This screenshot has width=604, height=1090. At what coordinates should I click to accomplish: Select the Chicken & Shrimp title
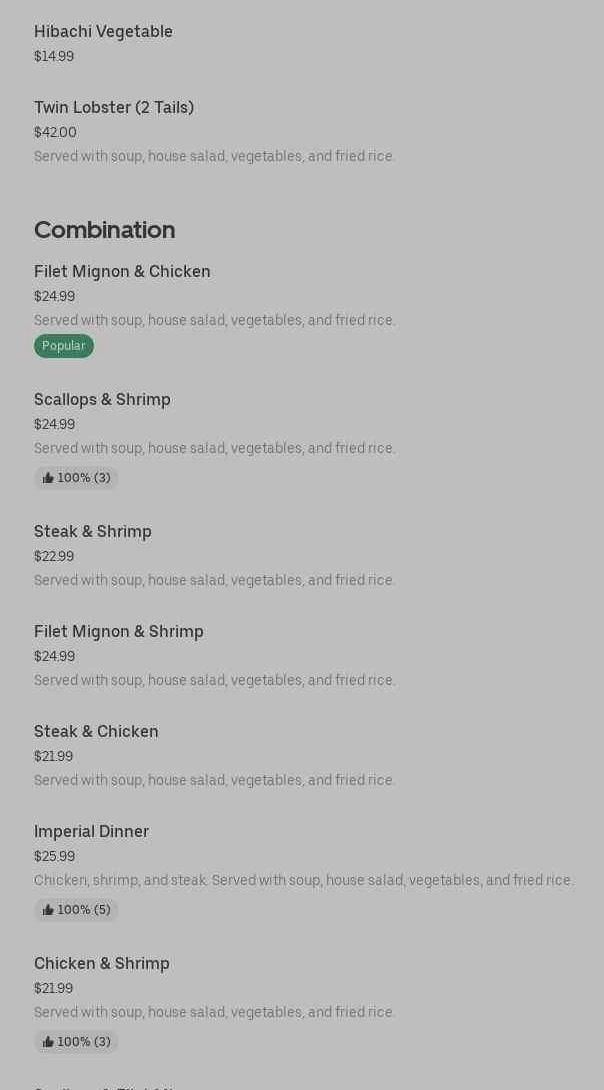point(102,964)
